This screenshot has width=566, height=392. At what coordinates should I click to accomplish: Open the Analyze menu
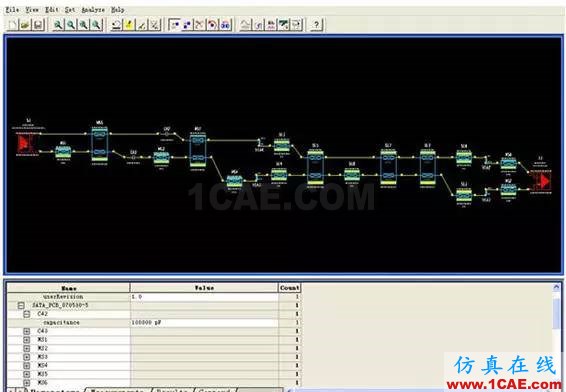[x=93, y=10]
